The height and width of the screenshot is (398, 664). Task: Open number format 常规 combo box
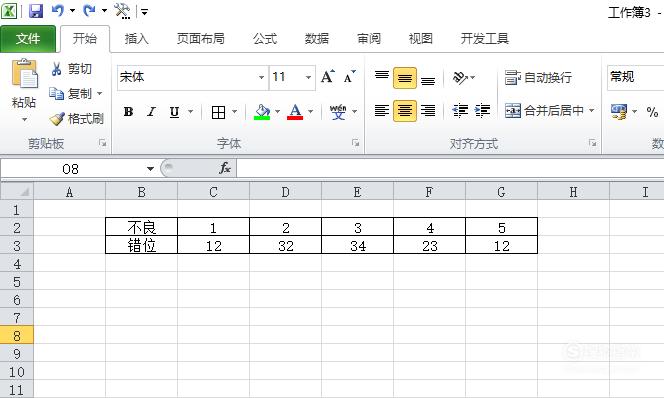(x=636, y=77)
